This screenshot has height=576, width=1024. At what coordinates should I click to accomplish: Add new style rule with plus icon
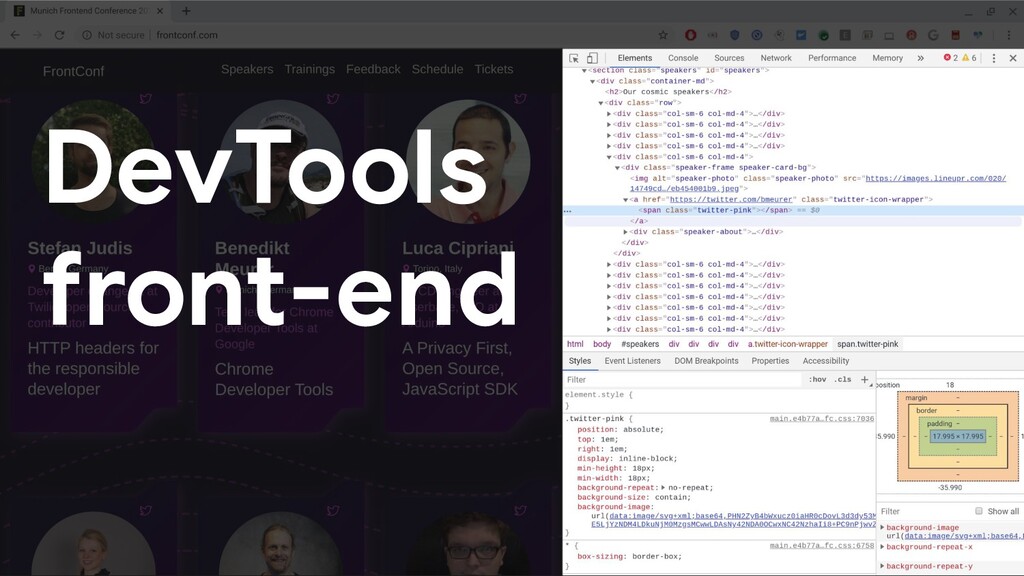(x=865, y=379)
